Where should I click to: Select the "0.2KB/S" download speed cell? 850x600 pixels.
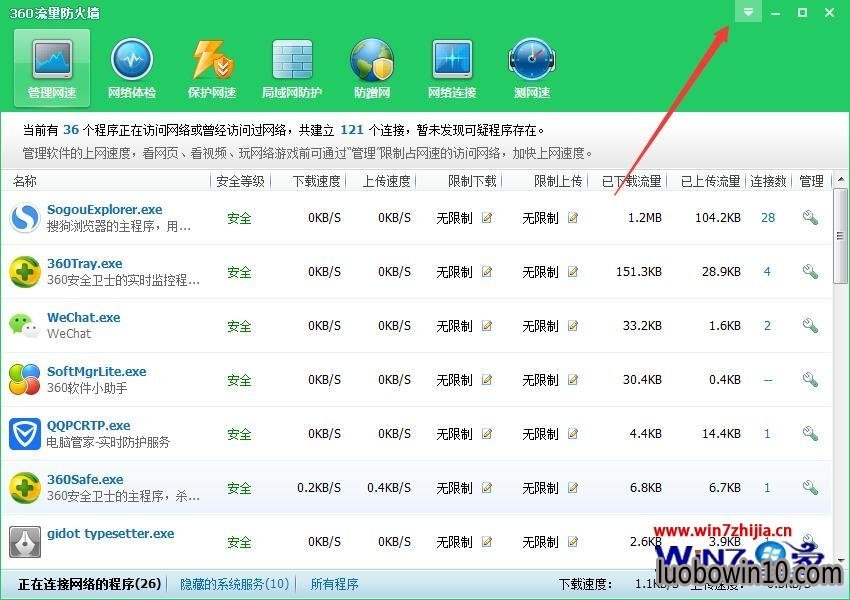point(319,488)
